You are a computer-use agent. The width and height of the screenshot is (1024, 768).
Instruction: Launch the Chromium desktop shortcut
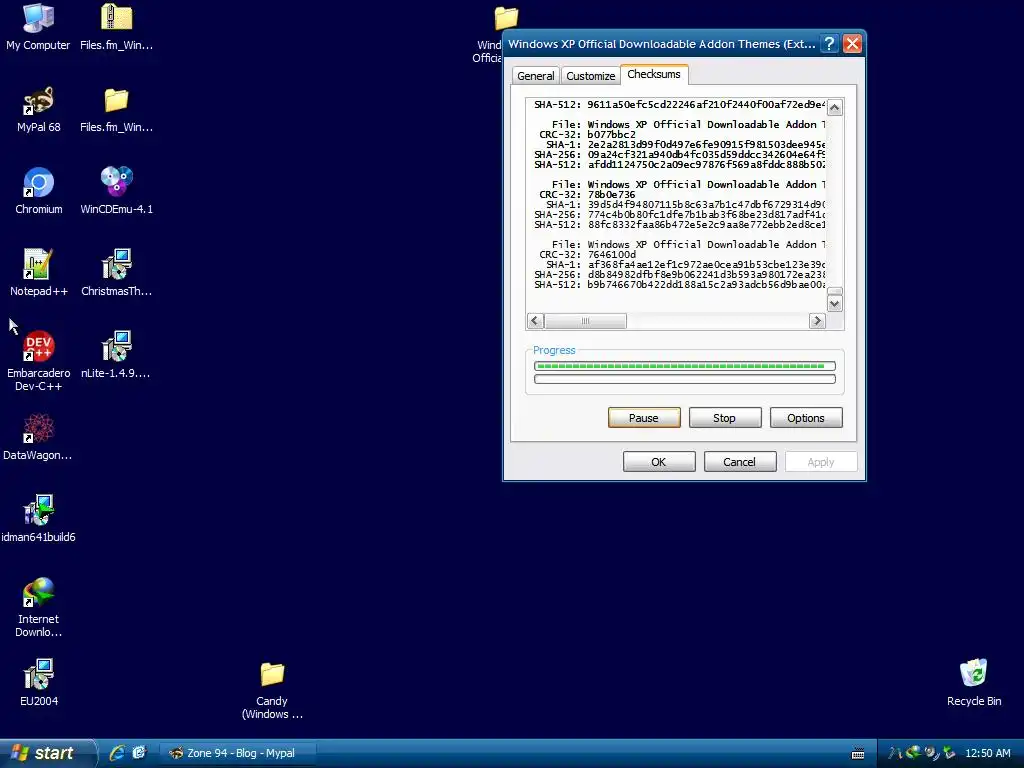[39, 191]
